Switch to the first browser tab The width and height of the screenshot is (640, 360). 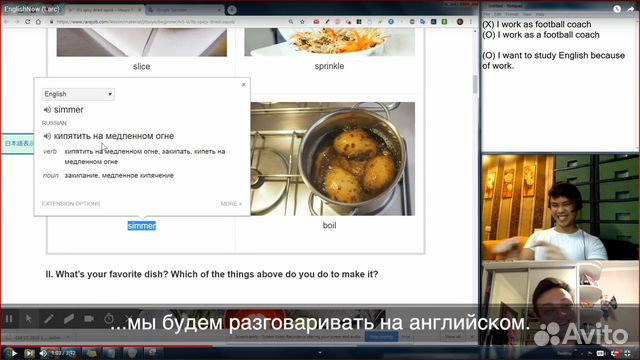coord(105,9)
